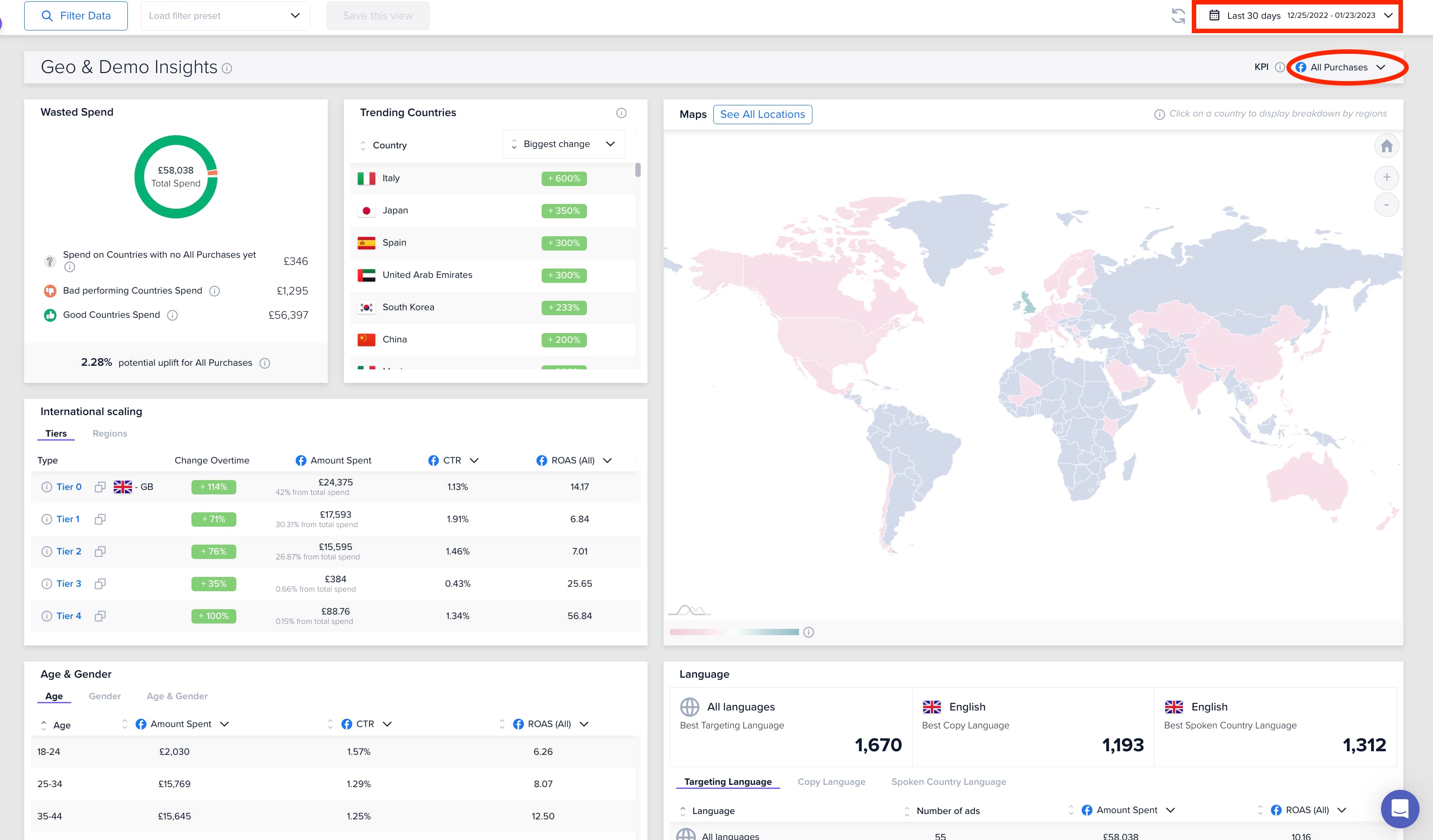Zoom out the map with minus button
Image resolution: width=1433 pixels, height=840 pixels.
pos(1386,204)
